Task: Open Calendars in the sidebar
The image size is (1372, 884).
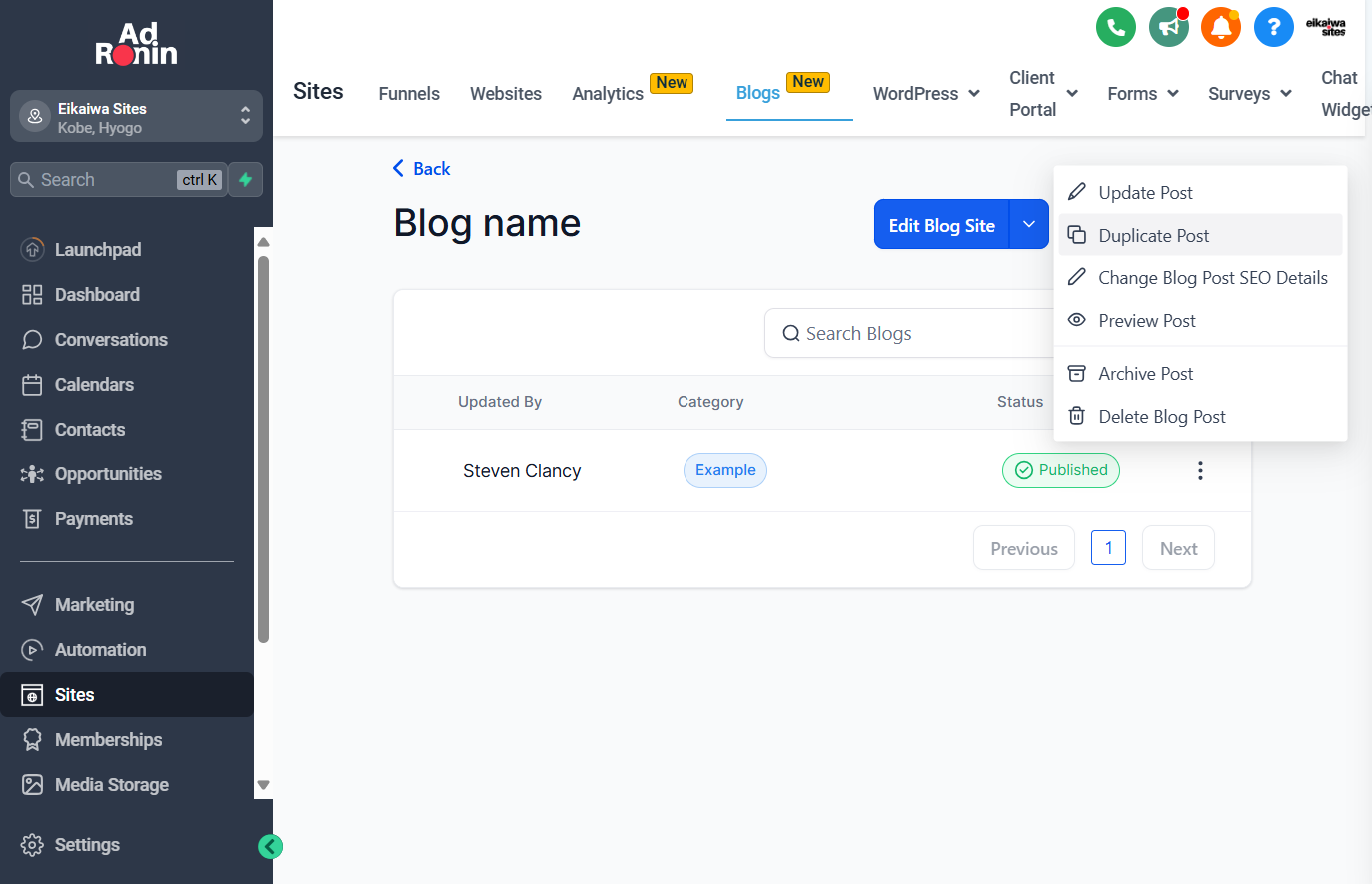Action: (94, 385)
